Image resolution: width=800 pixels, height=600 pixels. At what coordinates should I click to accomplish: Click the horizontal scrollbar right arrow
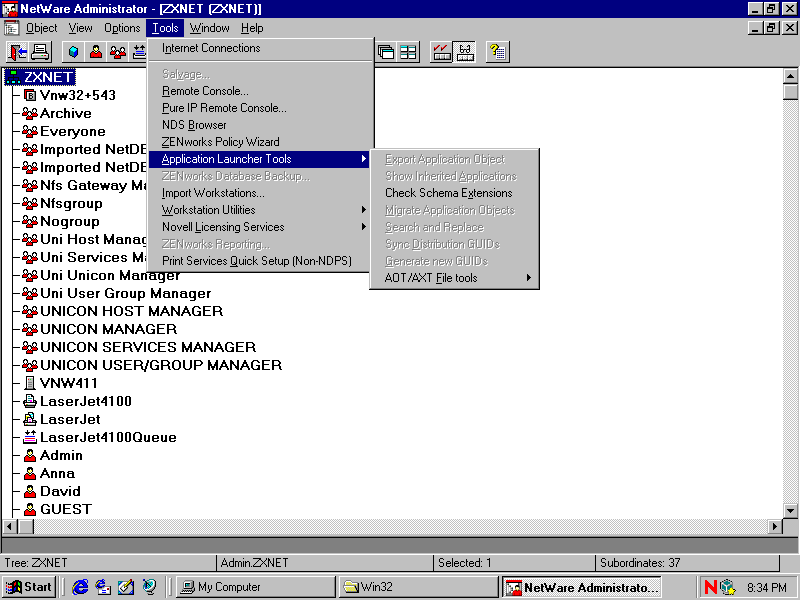point(775,526)
